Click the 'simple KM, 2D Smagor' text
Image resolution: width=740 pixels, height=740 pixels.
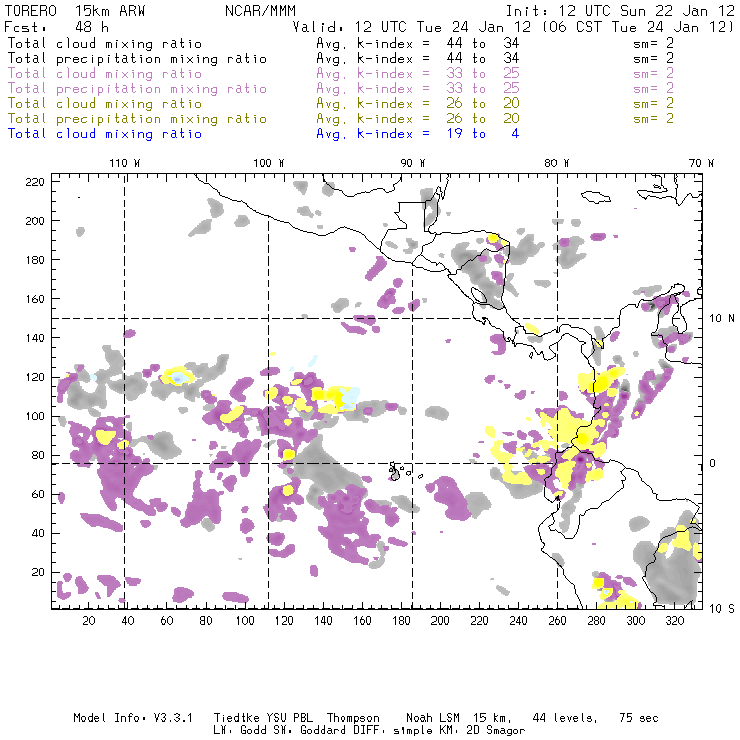pos(459,731)
